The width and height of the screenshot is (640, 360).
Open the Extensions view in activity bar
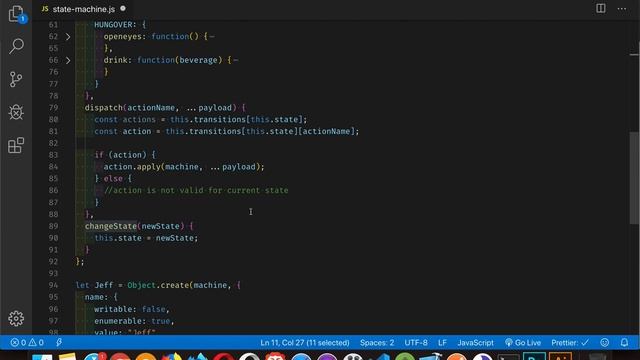pyautogui.click(x=16, y=145)
